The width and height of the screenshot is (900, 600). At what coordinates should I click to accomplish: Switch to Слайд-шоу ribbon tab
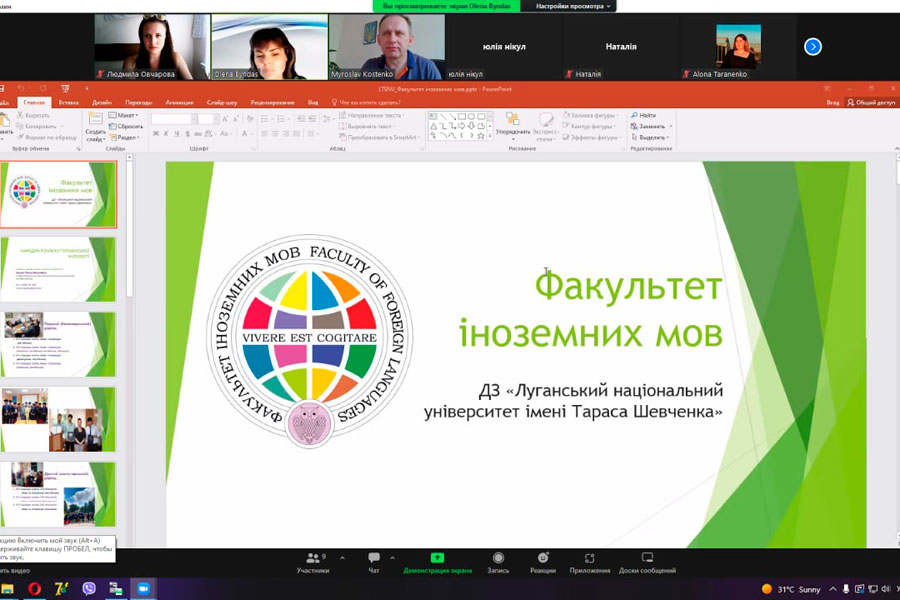coord(222,102)
